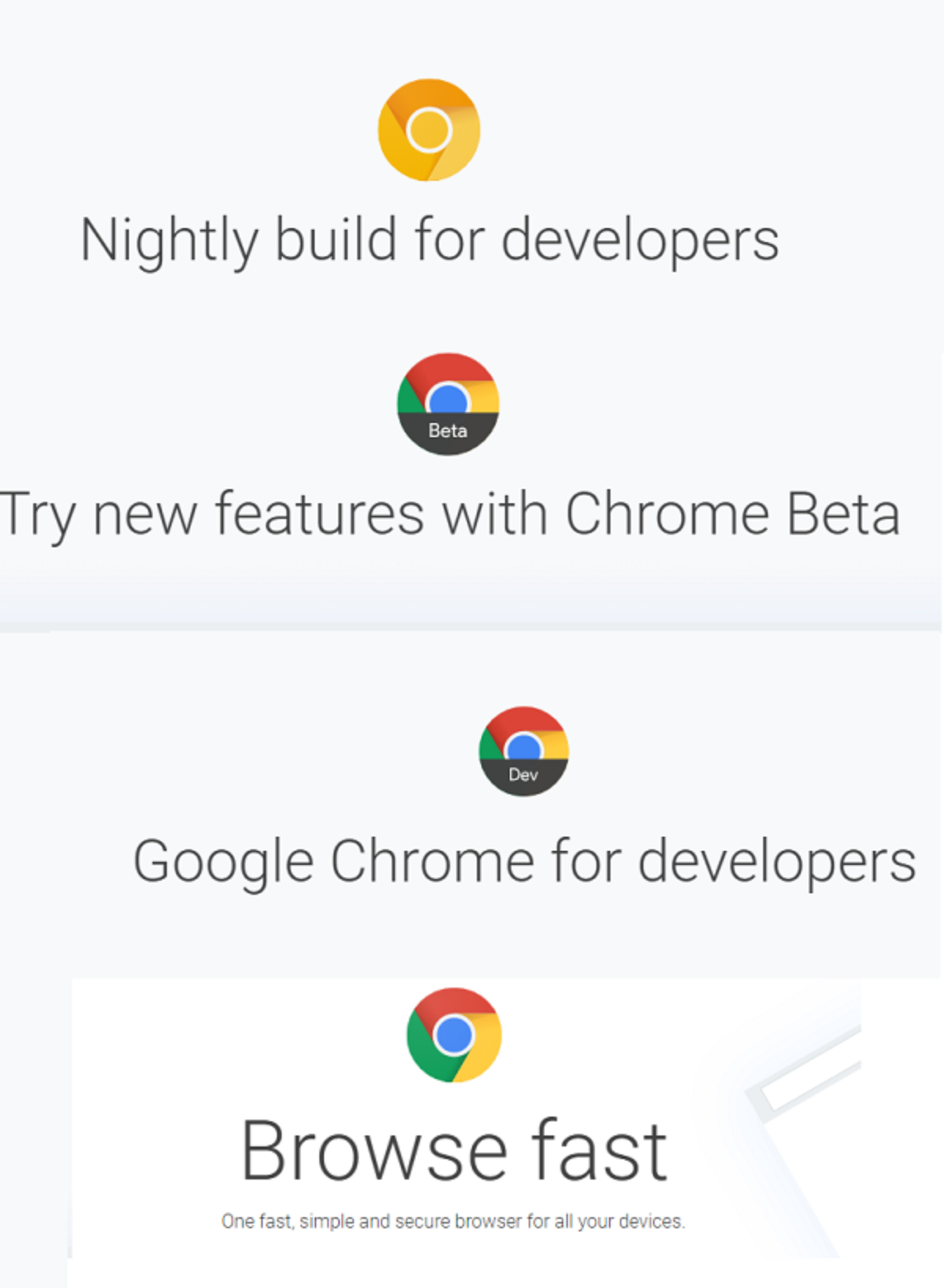Screen dimensions: 944x1288
Task: Click the word "features" in the Beta heading
Action: click(319, 514)
